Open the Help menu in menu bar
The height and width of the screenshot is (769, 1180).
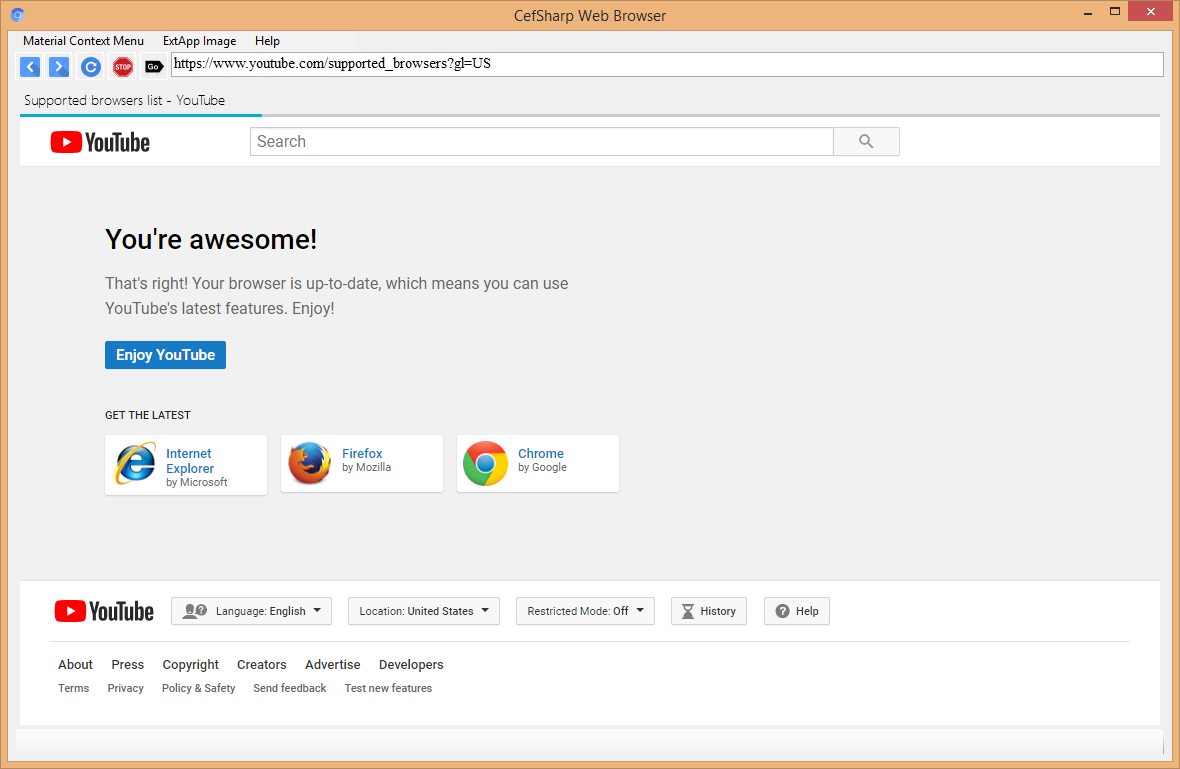tap(267, 41)
